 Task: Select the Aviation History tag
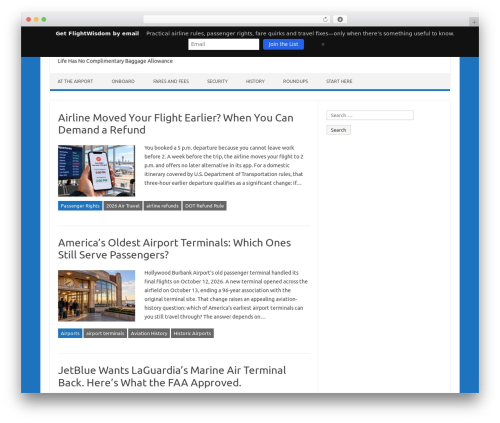(149, 333)
